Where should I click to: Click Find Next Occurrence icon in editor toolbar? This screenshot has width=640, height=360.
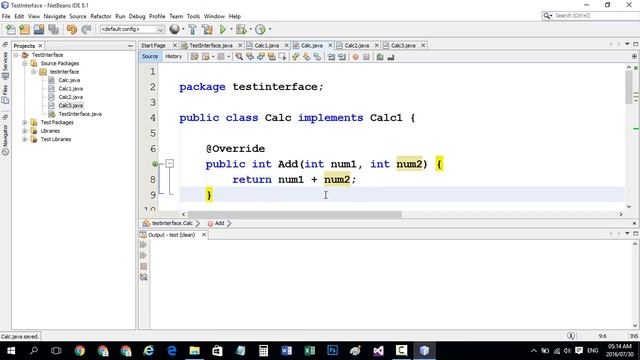(x=260, y=57)
